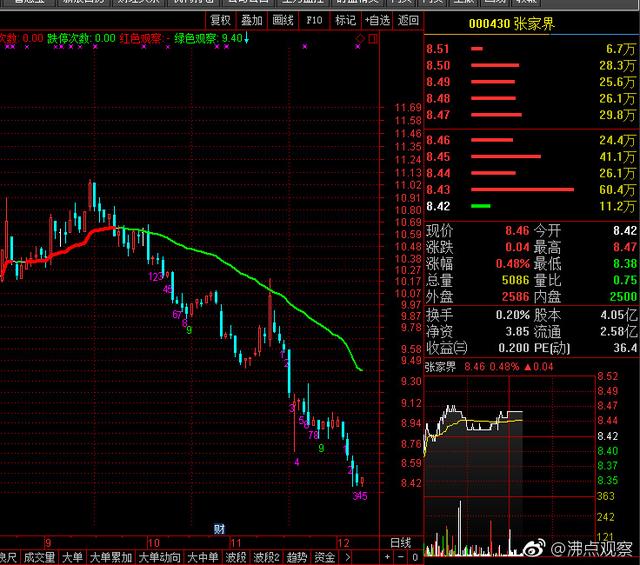Open the 画线 drawing tool
This screenshot has height=565, width=640.
283,19
